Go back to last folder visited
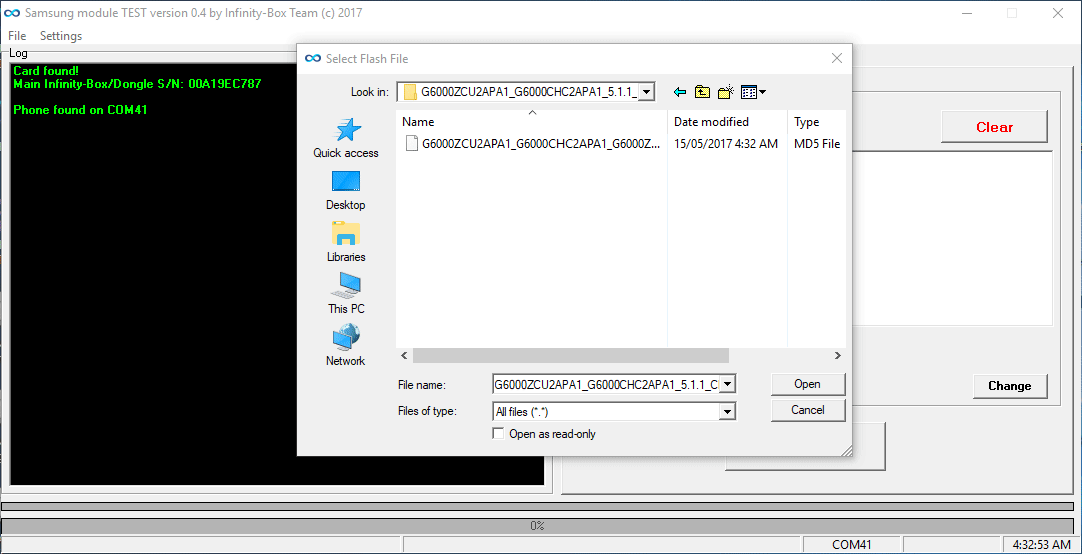The image size is (1082, 554). [x=680, y=92]
